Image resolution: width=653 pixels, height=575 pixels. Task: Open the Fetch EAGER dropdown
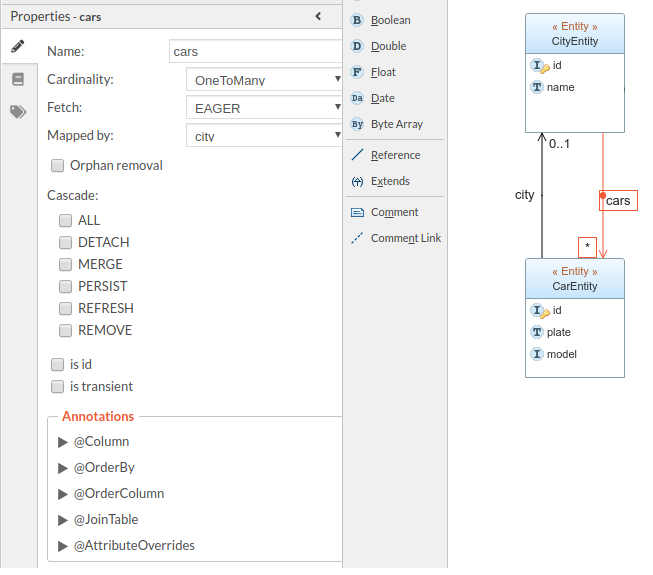click(x=264, y=107)
